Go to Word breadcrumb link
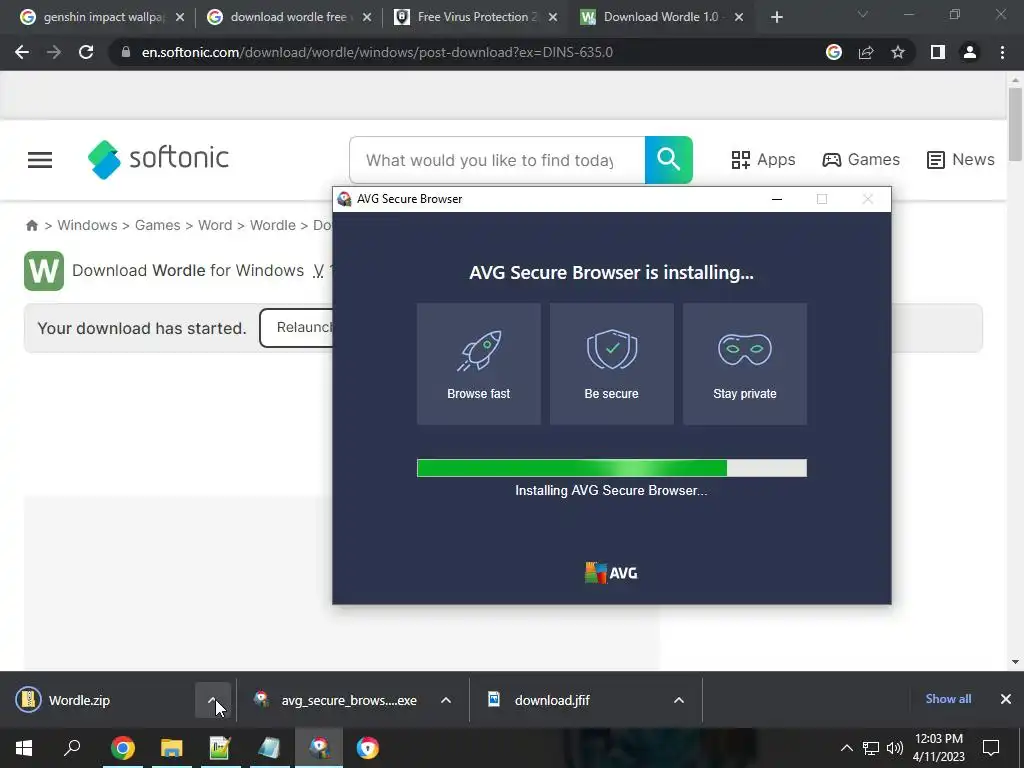1024x768 pixels. (215, 225)
